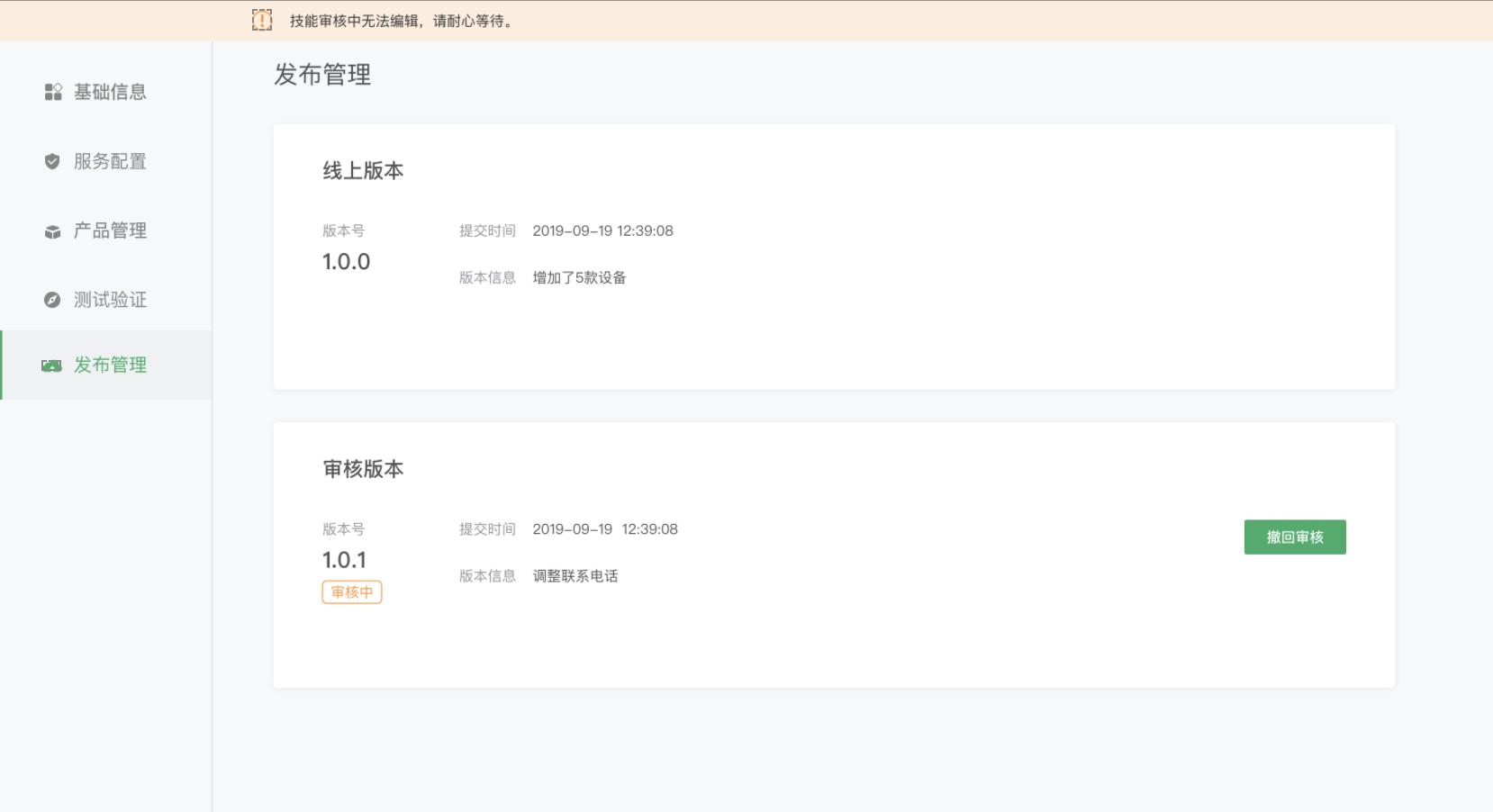This screenshot has height=812, width=1493.
Task: Click the 发布管理 sidebar icon
Action: coord(53,365)
